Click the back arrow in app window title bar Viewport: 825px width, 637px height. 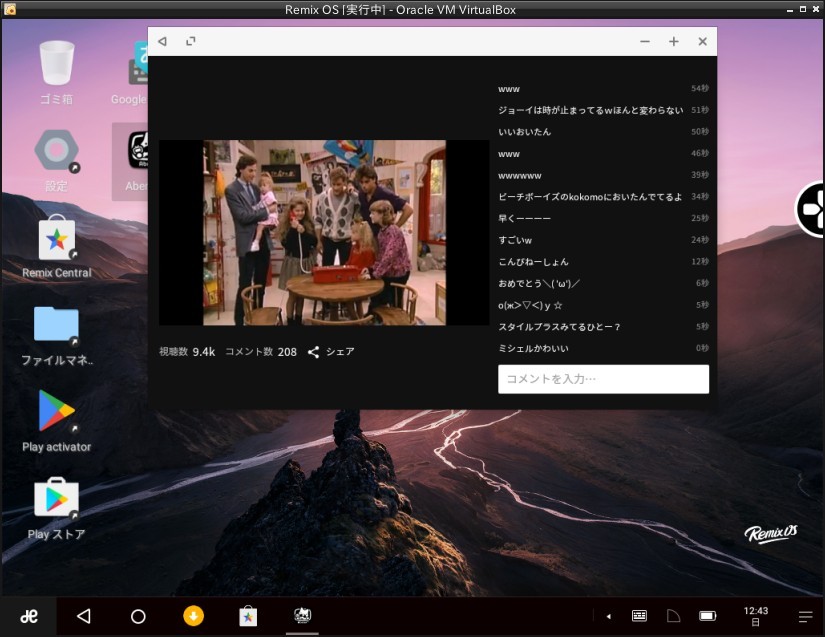pos(163,41)
